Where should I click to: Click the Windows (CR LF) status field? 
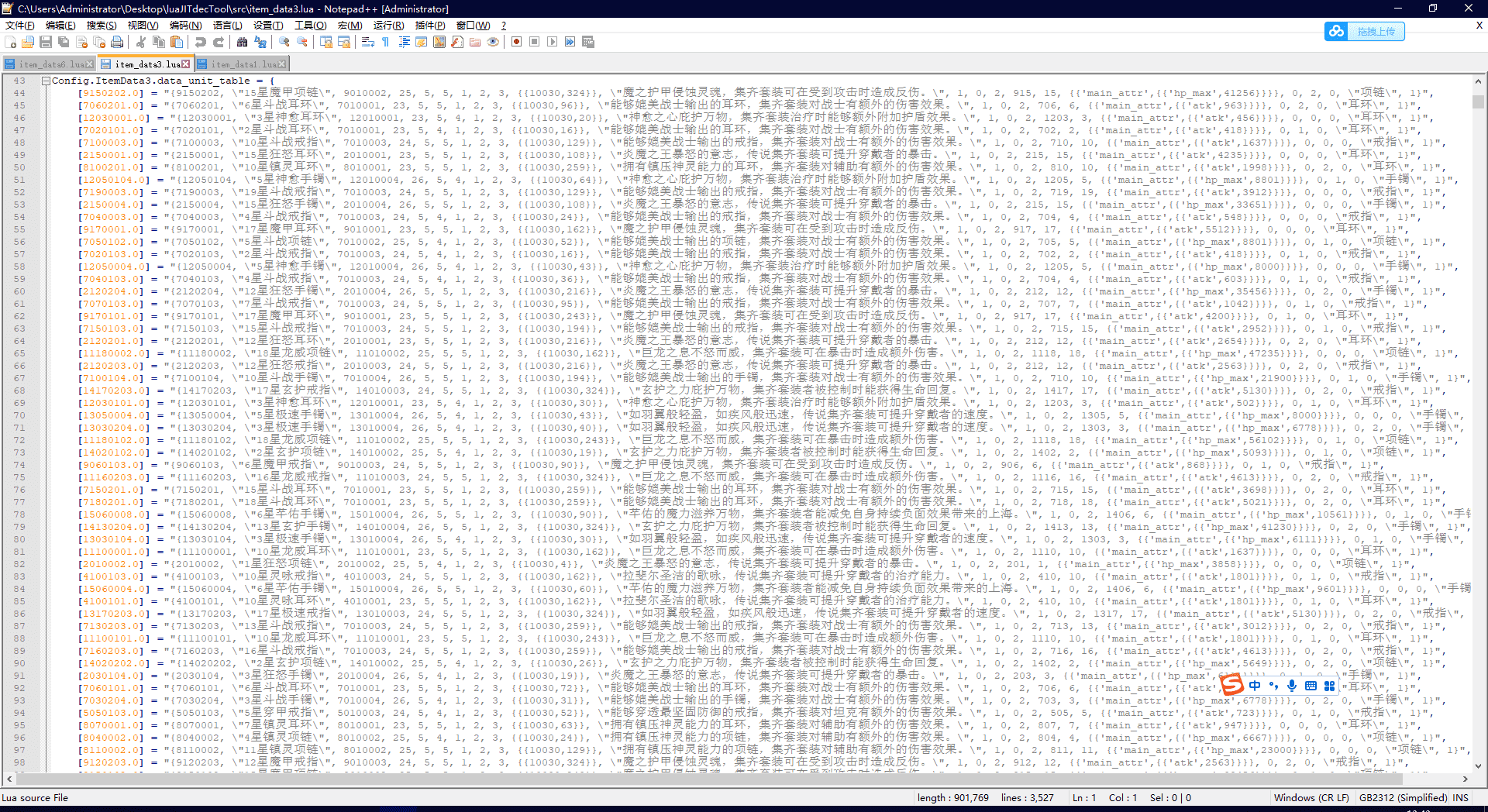pyautogui.click(x=1311, y=798)
